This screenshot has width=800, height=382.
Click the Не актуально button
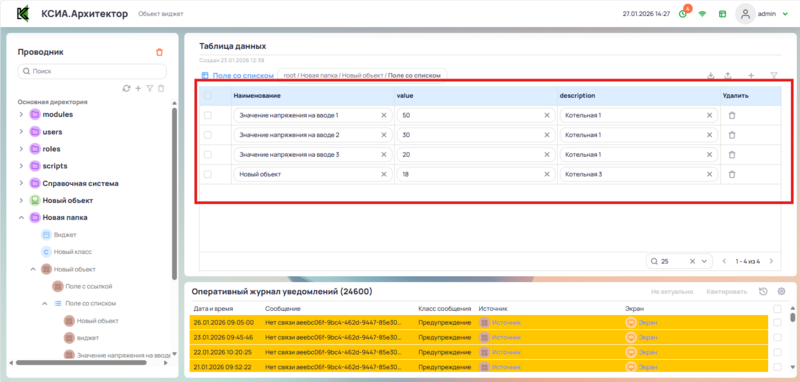click(672, 292)
